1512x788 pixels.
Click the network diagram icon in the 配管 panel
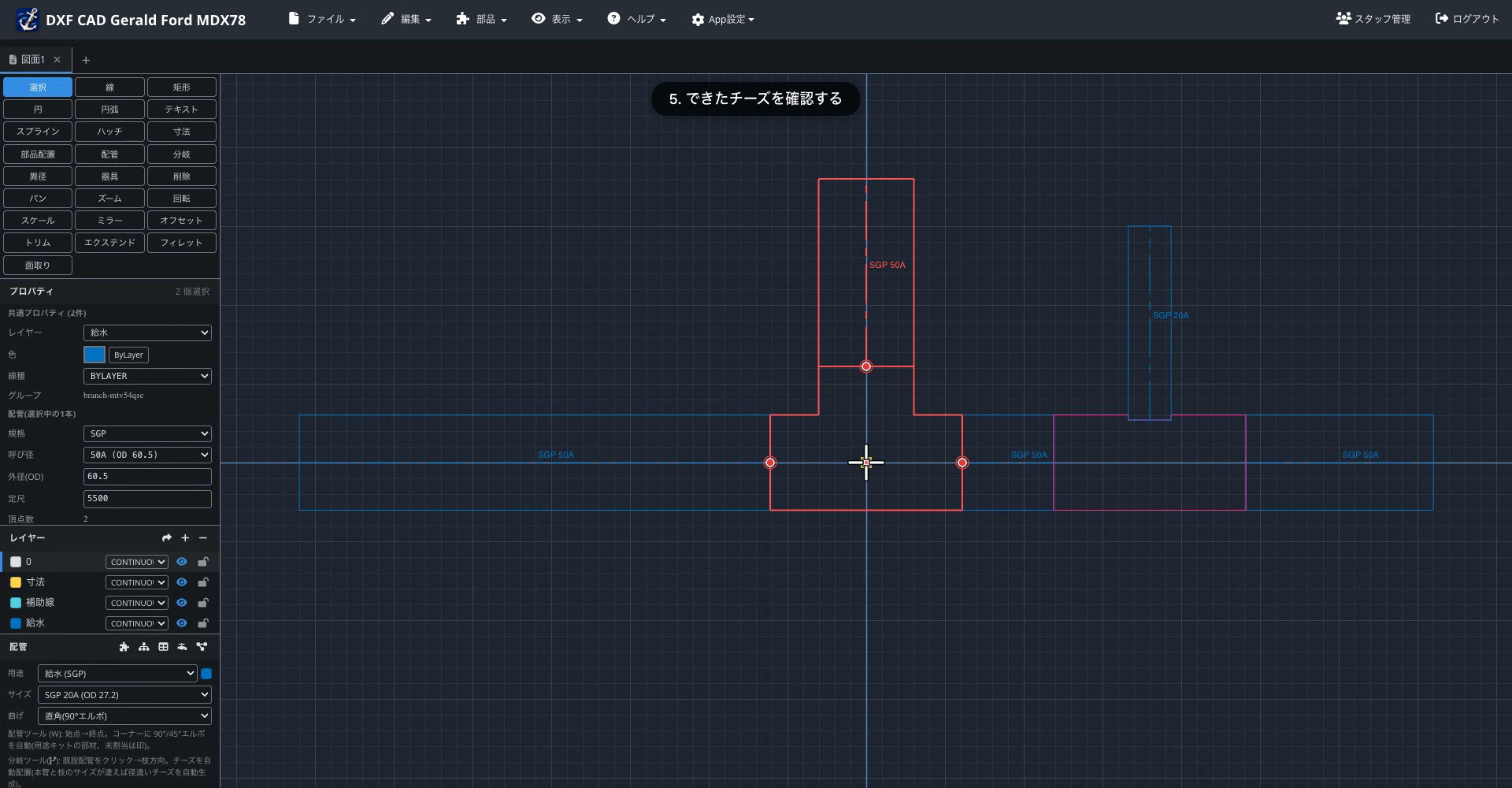pos(202,647)
